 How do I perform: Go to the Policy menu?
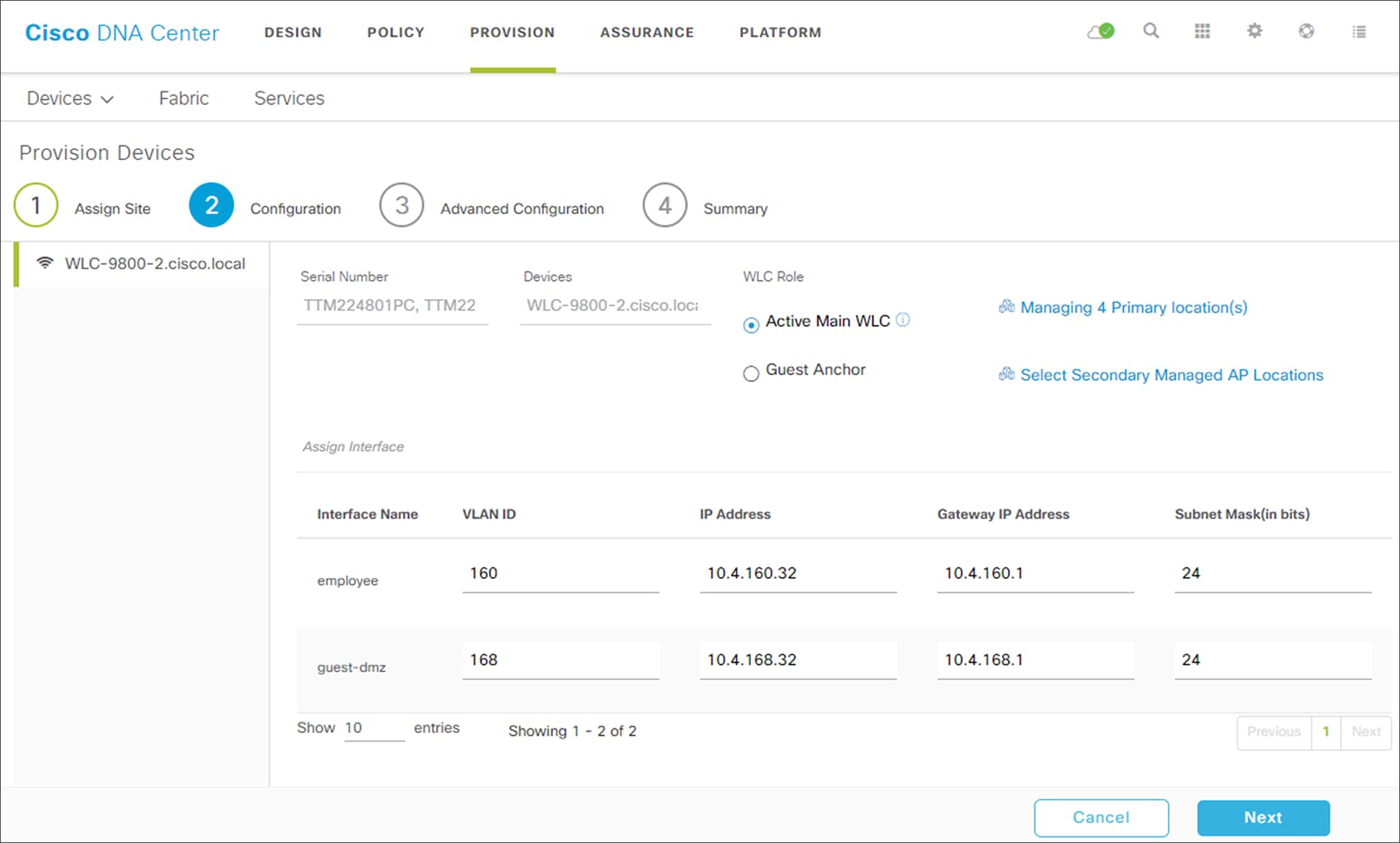pos(396,33)
